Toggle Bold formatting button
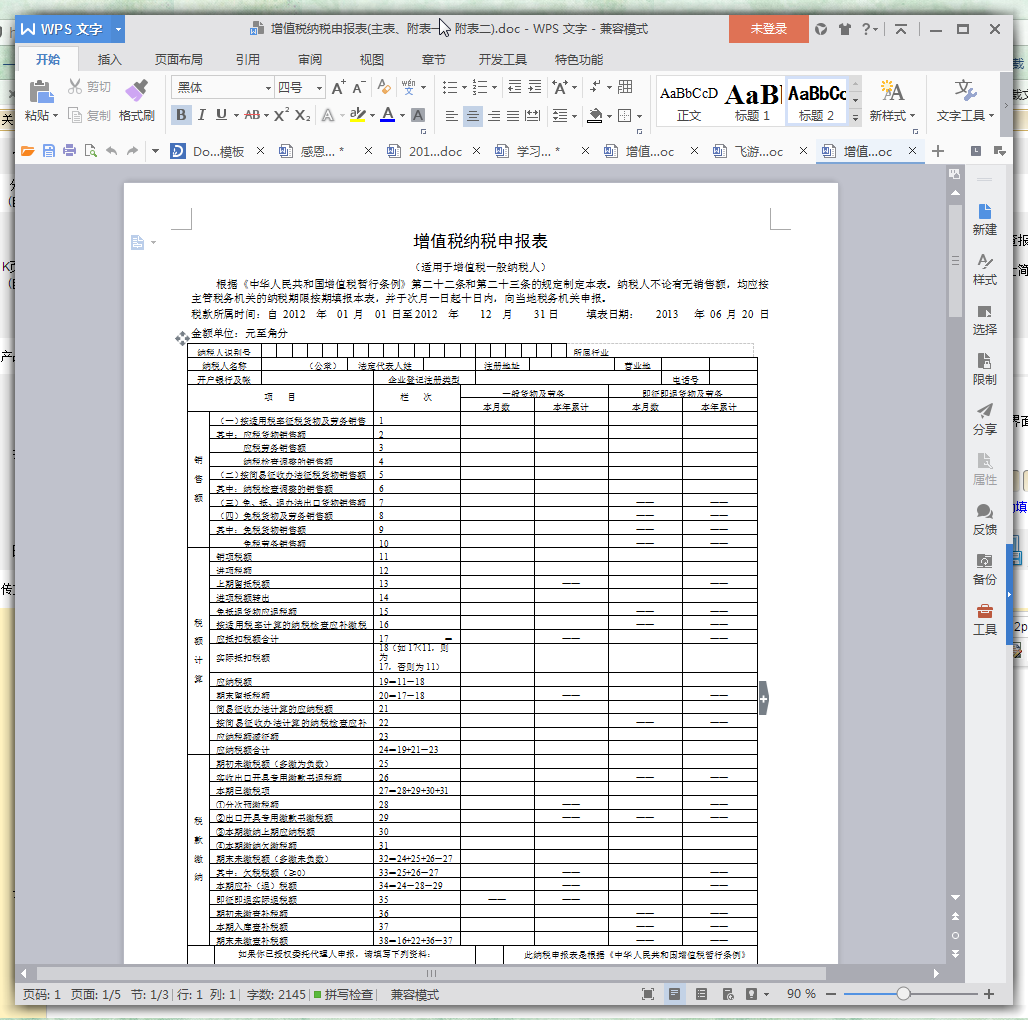1028x1020 pixels. (x=181, y=115)
